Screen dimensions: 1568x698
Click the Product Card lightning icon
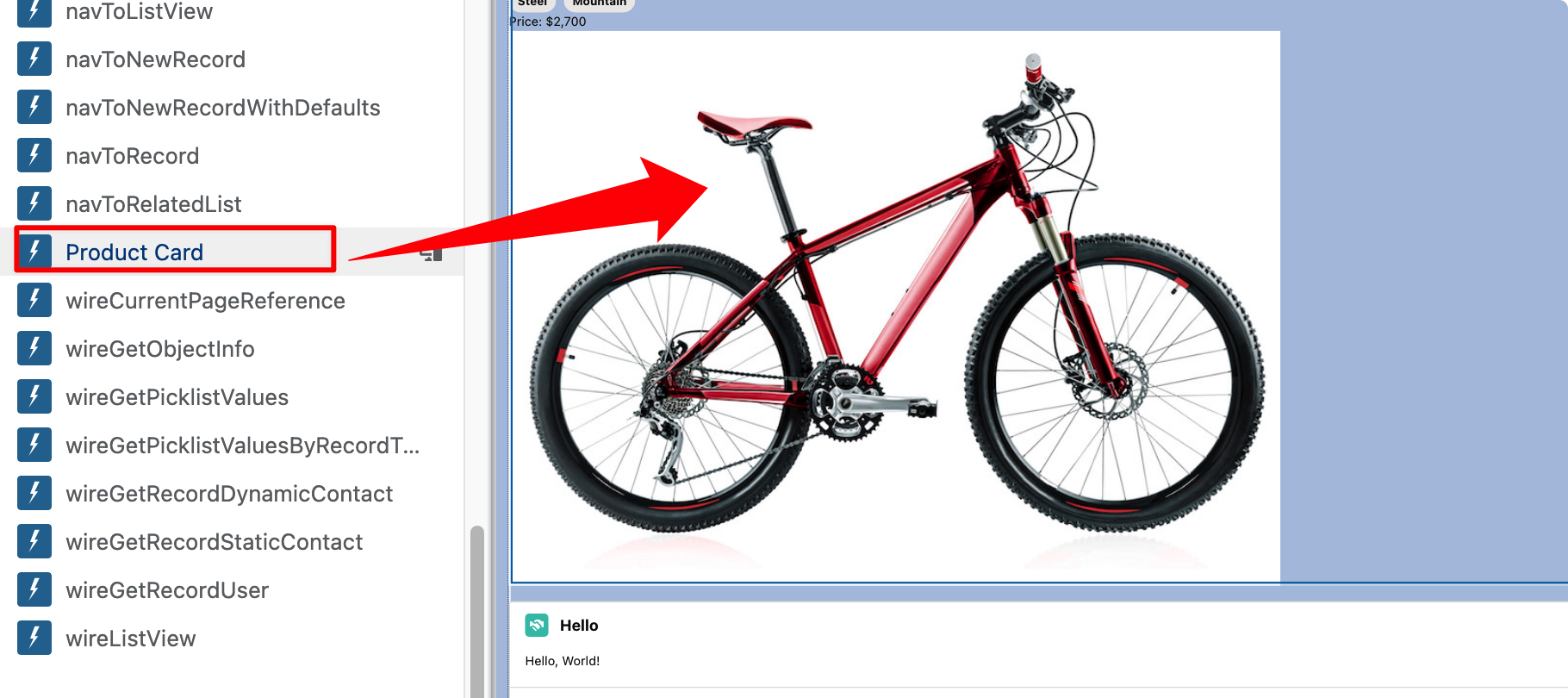pos(34,252)
